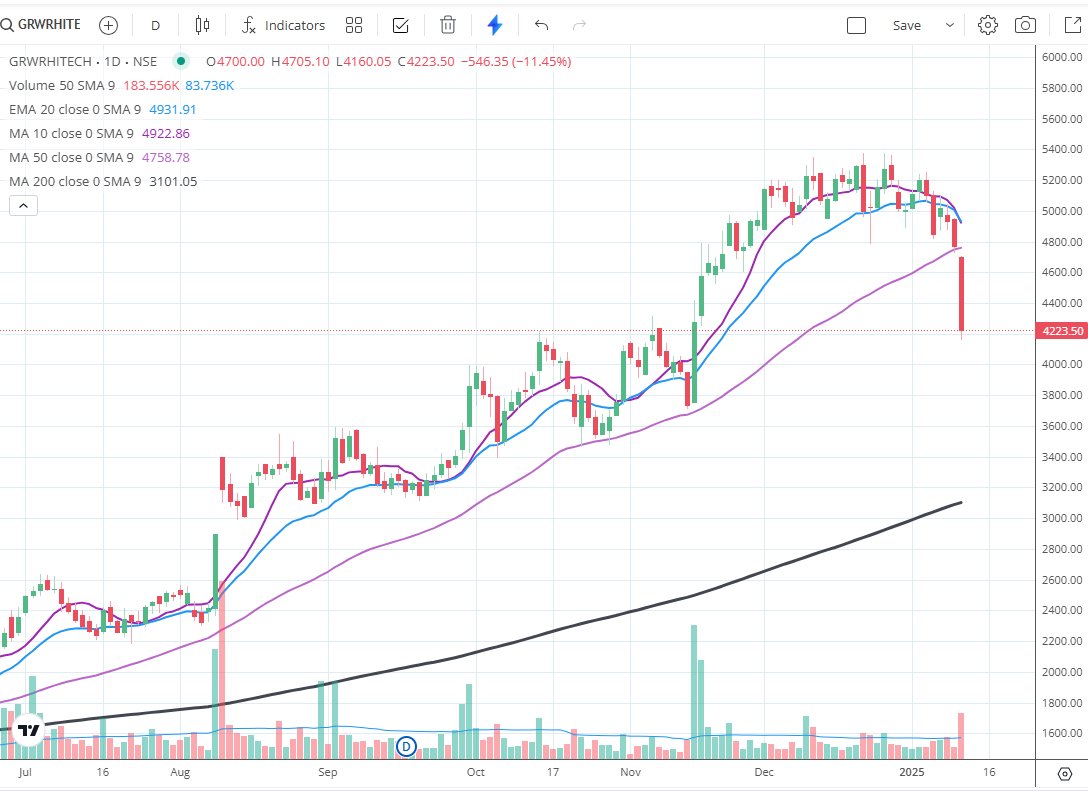Click the TradingView logo watermark
This screenshot has width=1088, height=791.
click(x=27, y=733)
